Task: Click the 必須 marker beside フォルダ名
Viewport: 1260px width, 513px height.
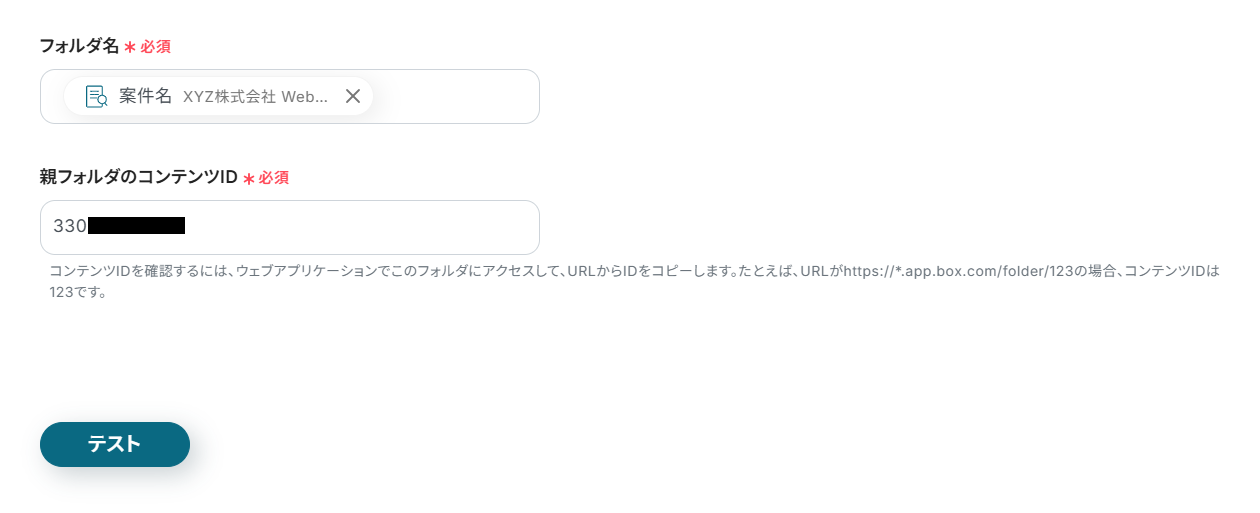Action: coord(155,47)
